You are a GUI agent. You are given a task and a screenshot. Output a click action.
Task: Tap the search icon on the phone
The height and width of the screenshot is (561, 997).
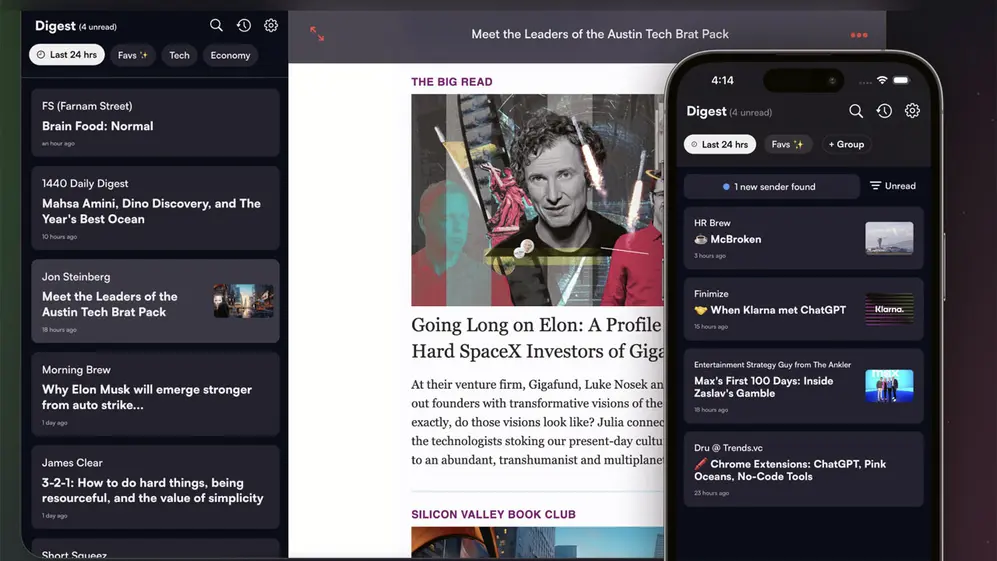coord(856,111)
